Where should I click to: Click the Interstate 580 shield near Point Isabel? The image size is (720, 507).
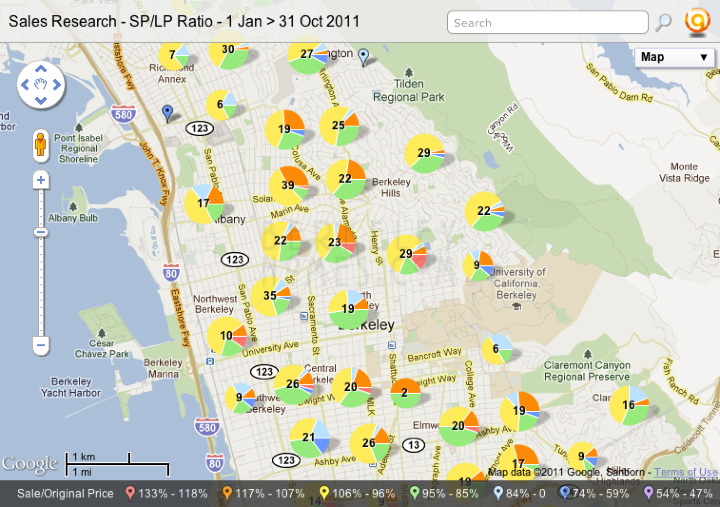pyautogui.click(x=123, y=114)
